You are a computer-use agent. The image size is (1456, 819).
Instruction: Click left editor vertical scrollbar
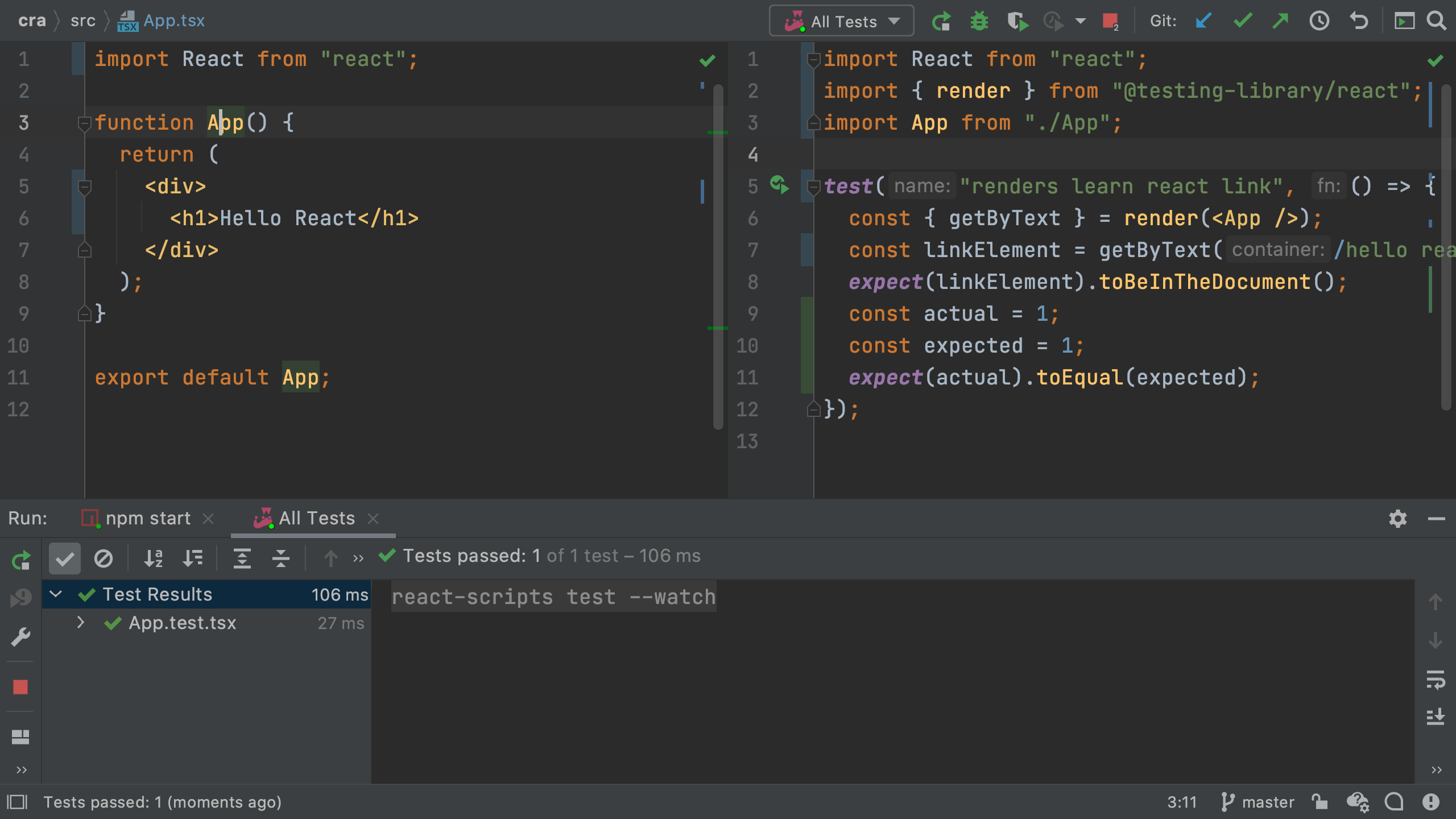pos(718,256)
